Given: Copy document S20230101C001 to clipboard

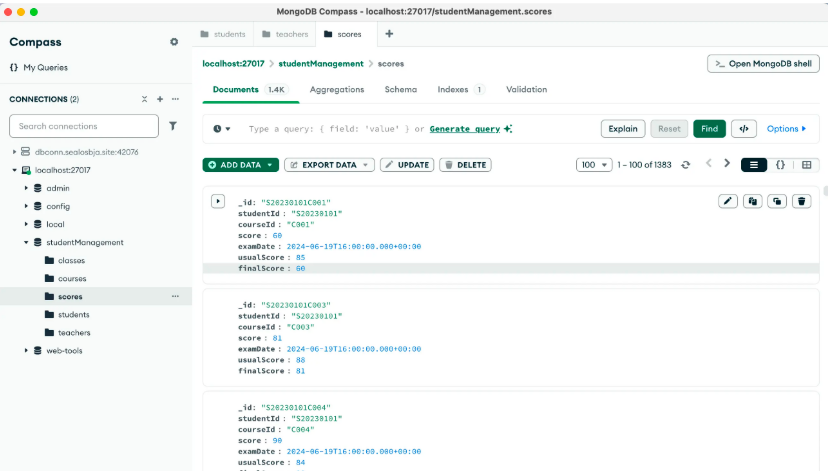Looking at the screenshot, I should 752,201.
